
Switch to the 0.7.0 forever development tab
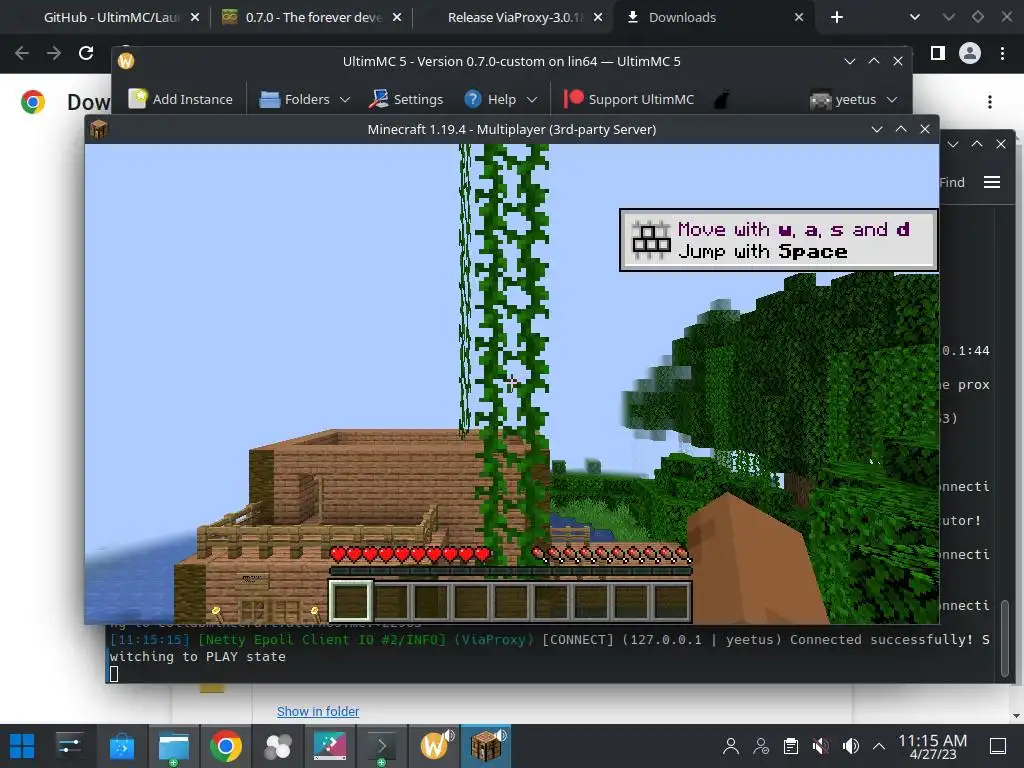coord(312,18)
